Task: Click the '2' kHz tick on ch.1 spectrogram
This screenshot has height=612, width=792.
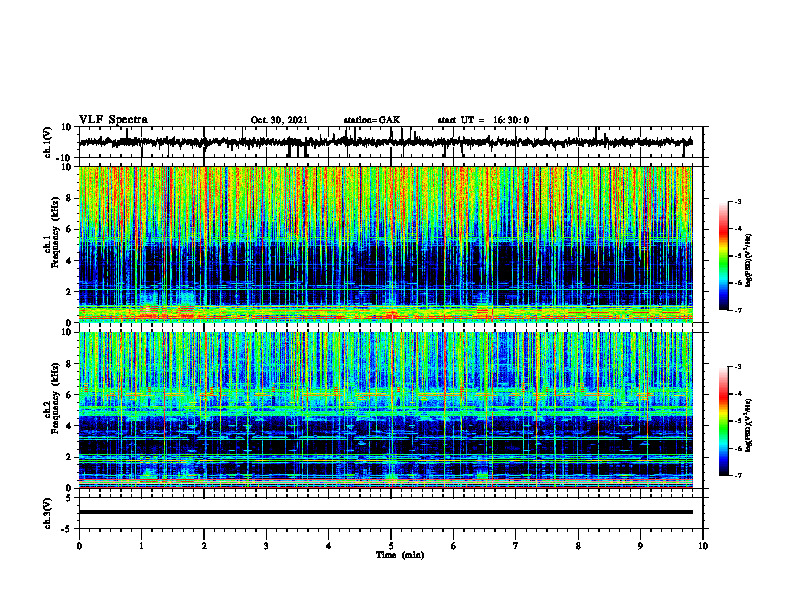Action: coord(69,292)
